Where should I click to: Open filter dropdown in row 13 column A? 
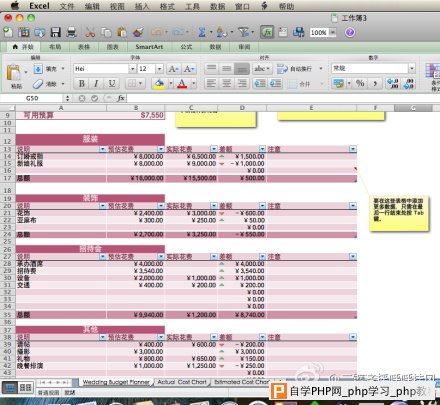coord(103,149)
